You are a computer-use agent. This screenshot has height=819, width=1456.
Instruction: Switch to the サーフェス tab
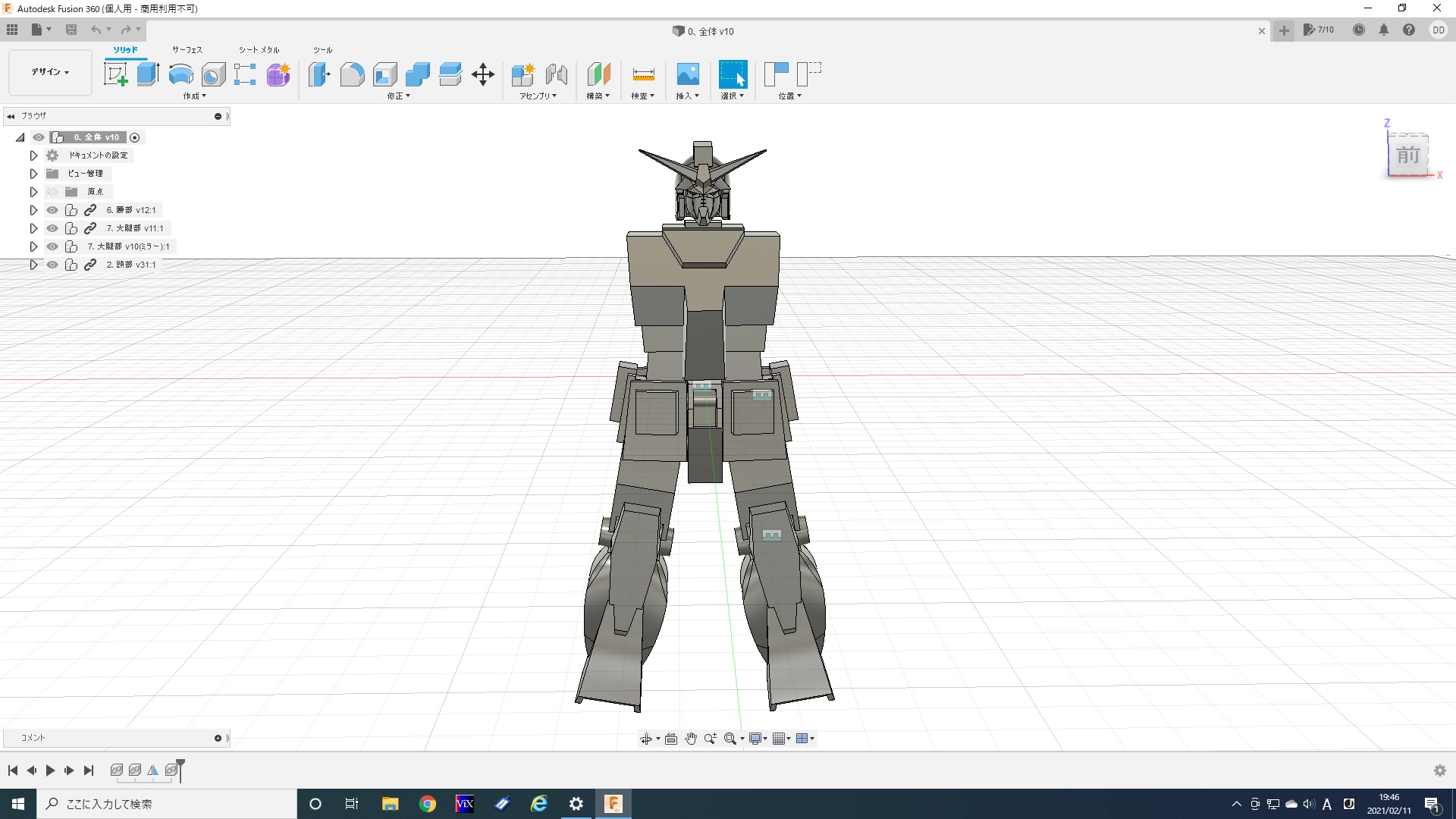pos(187,50)
